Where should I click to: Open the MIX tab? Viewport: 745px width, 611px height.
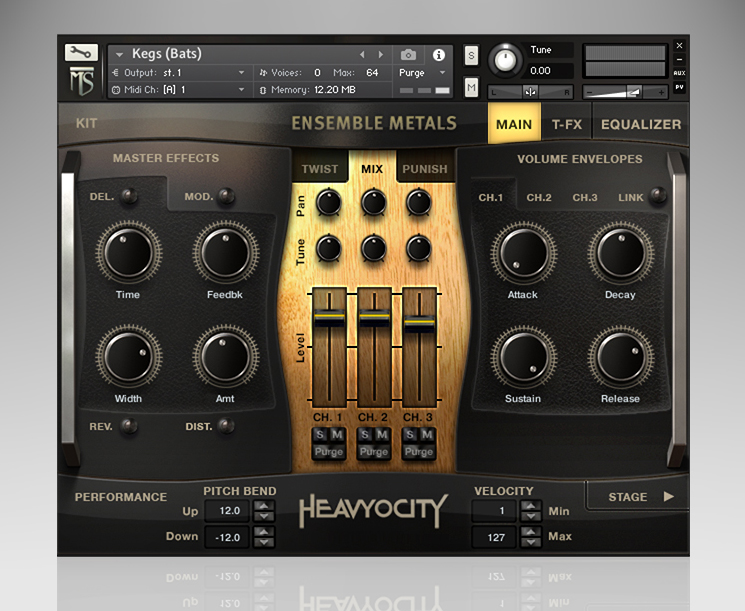click(x=372, y=169)
